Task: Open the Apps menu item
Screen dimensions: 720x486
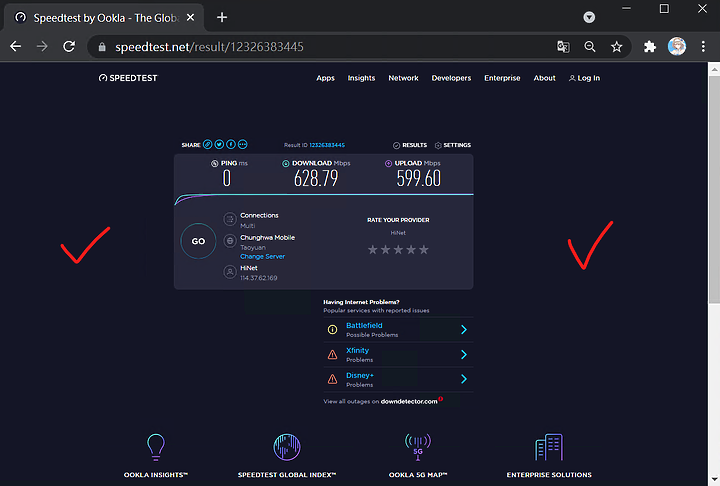Action: click(326, 78)
